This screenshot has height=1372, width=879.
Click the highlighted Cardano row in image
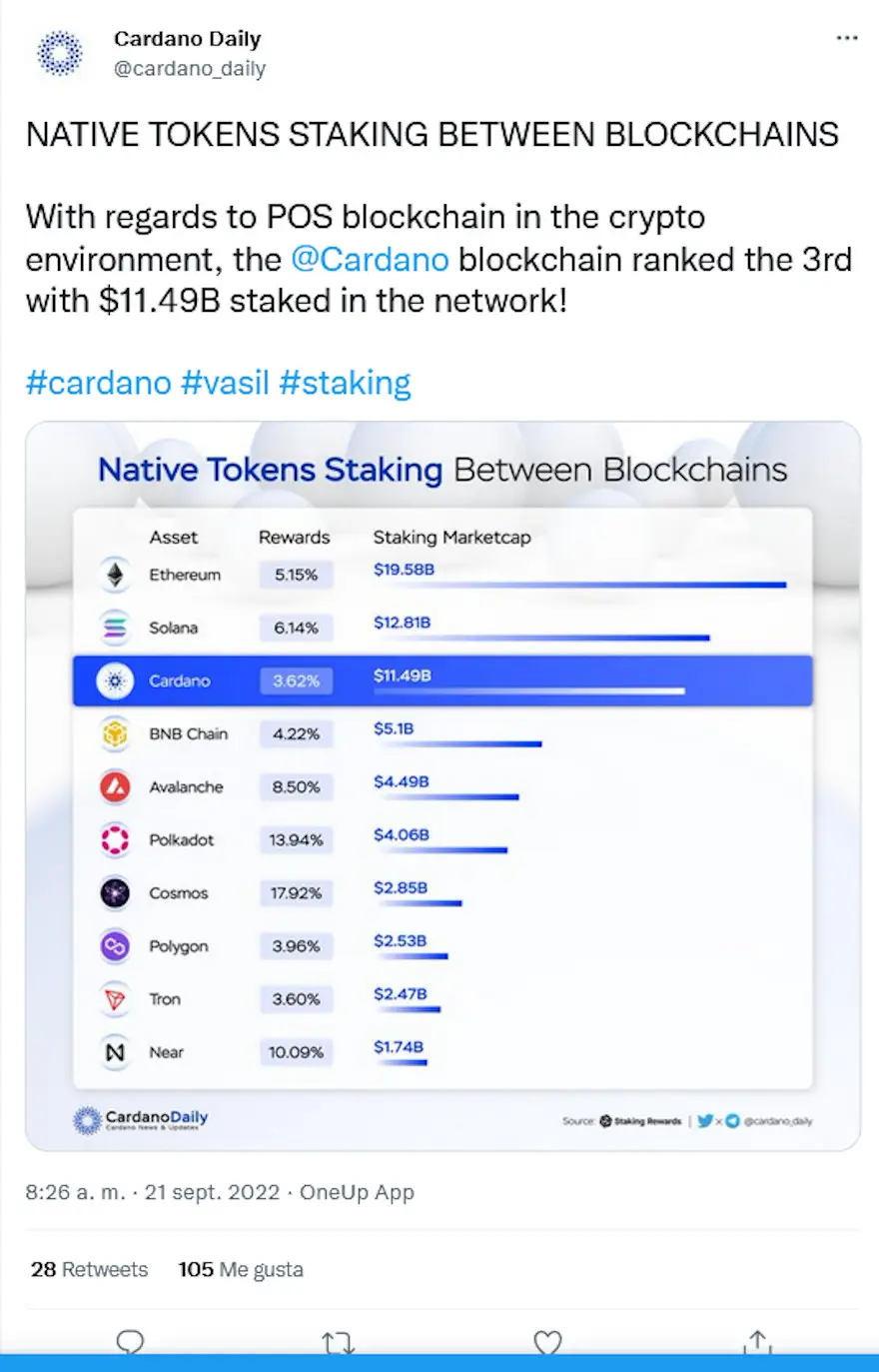point(442,681)
